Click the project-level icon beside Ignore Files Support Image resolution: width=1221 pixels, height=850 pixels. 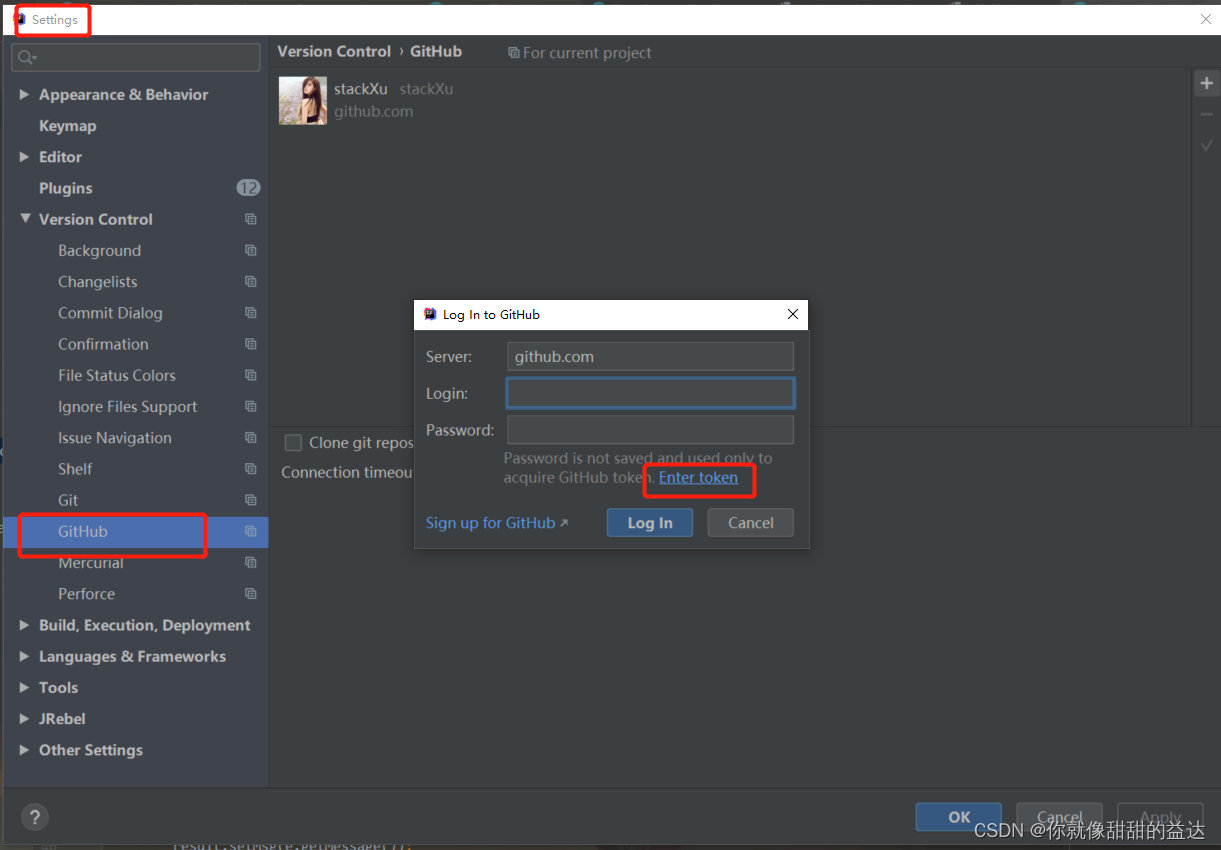(251, 407)
